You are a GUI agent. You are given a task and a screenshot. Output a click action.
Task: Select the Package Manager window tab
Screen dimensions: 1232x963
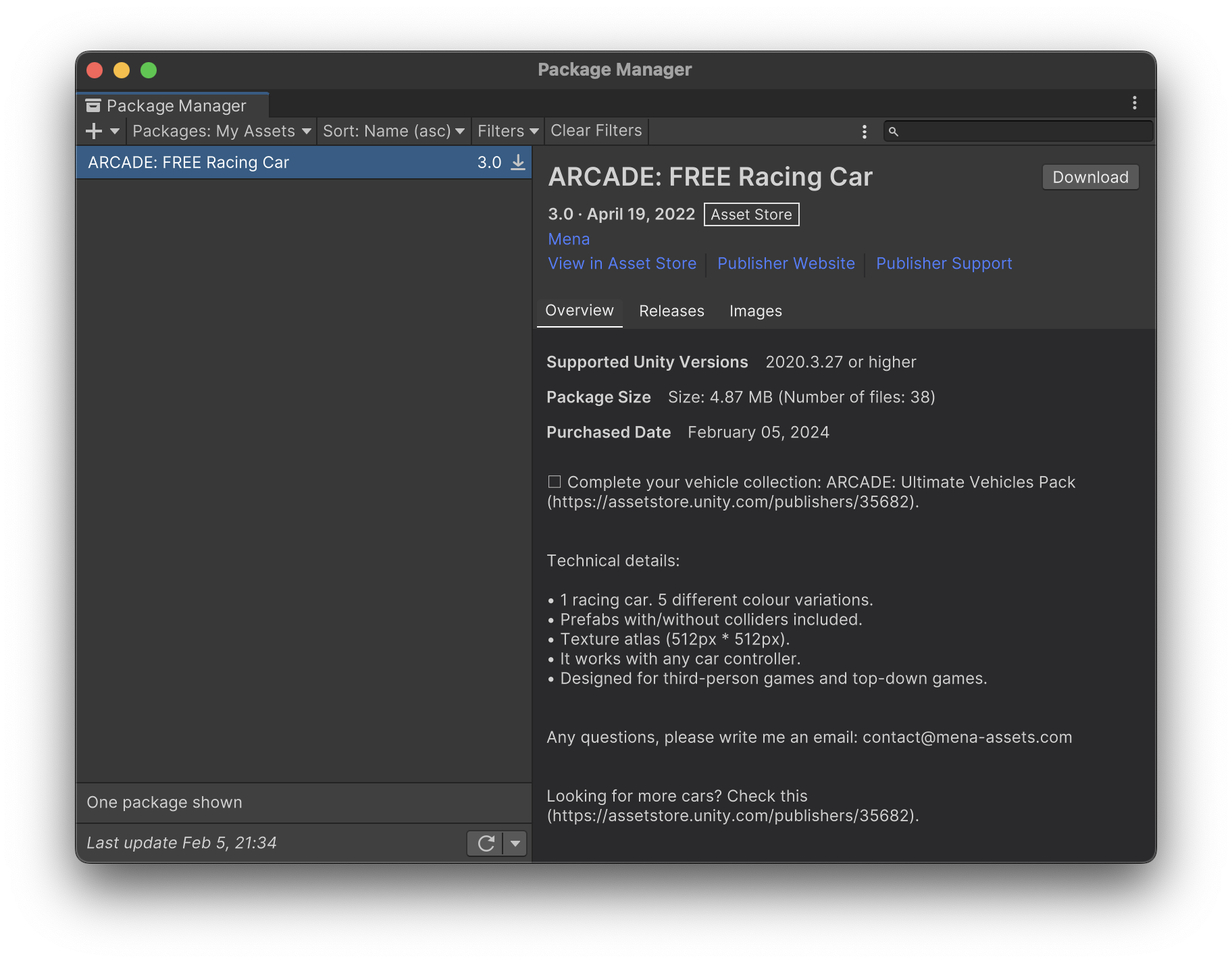(x=173, y=105)
